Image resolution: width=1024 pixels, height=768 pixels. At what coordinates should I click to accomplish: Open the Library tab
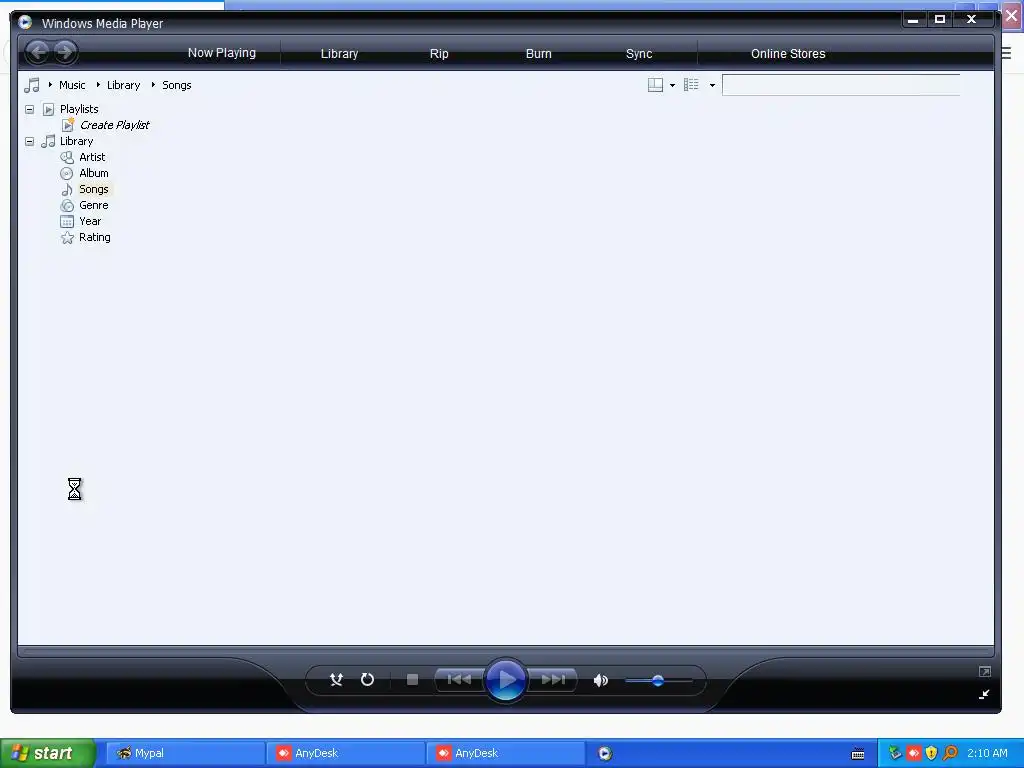click(339, 54)
